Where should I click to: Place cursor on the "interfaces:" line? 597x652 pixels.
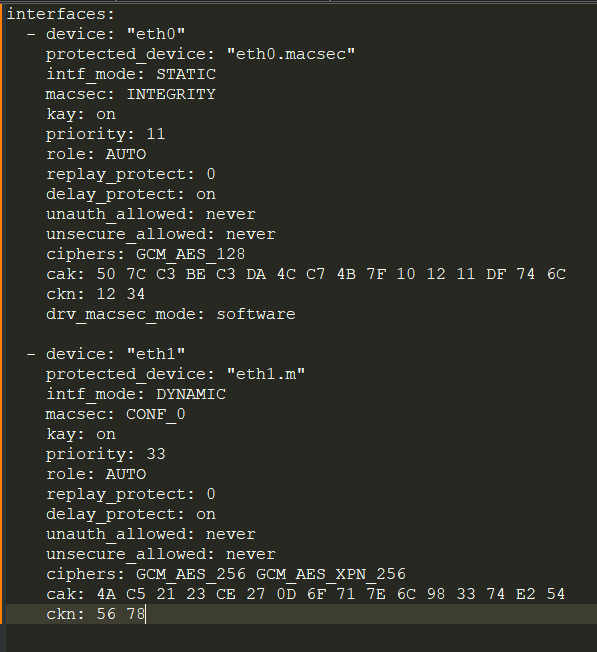[x=61, y=14]
